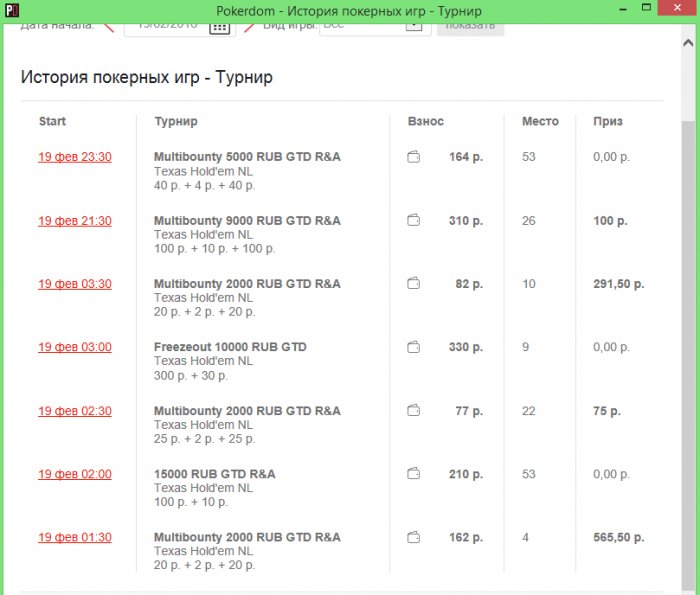Click the vertical scrollbar thumb
The height and width of the screenshot is (595, 700).
tap(688, 355)
